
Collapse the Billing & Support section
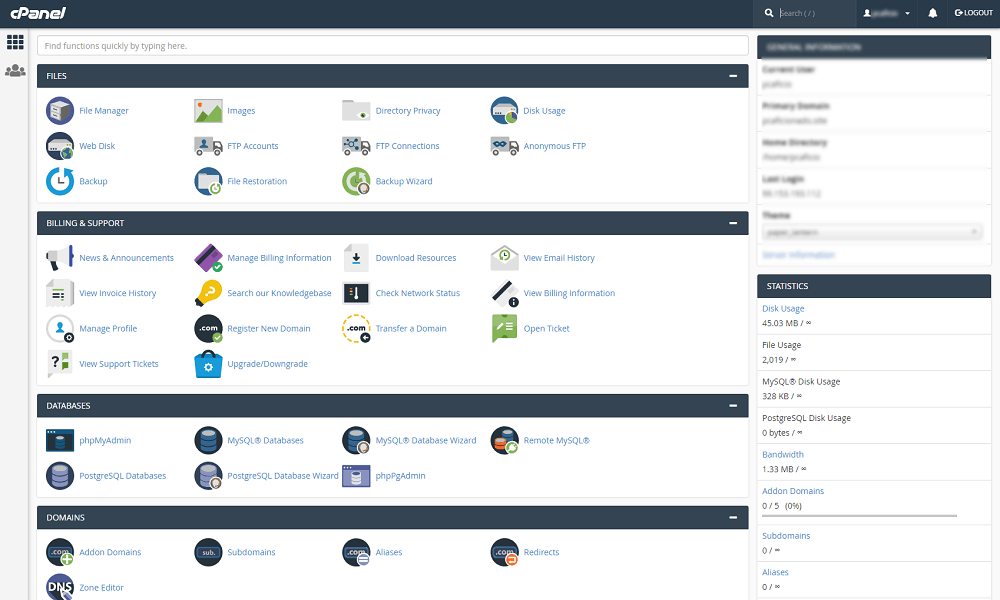(733, 223)
